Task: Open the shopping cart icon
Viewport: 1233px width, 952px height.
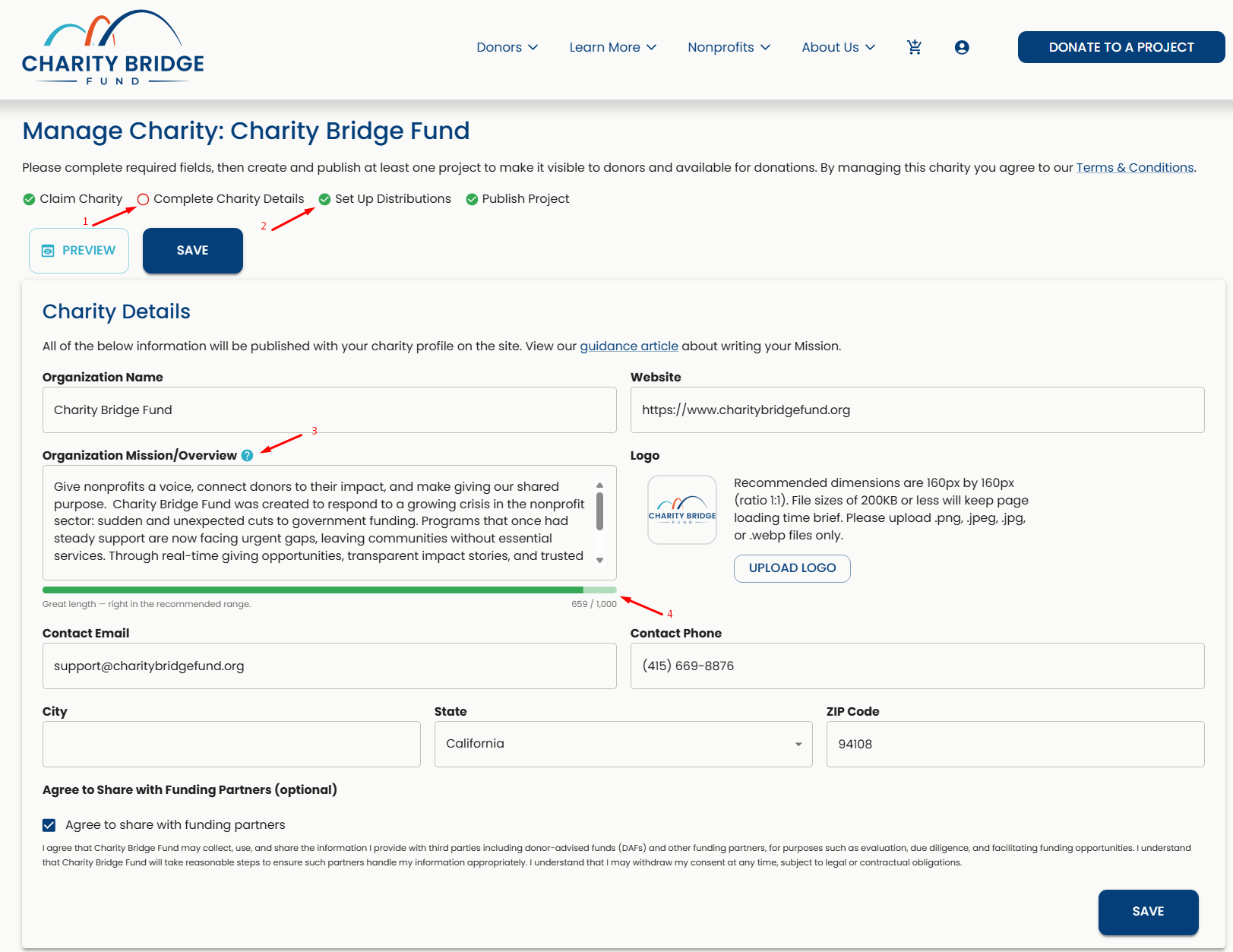Action: click(915, 47)
